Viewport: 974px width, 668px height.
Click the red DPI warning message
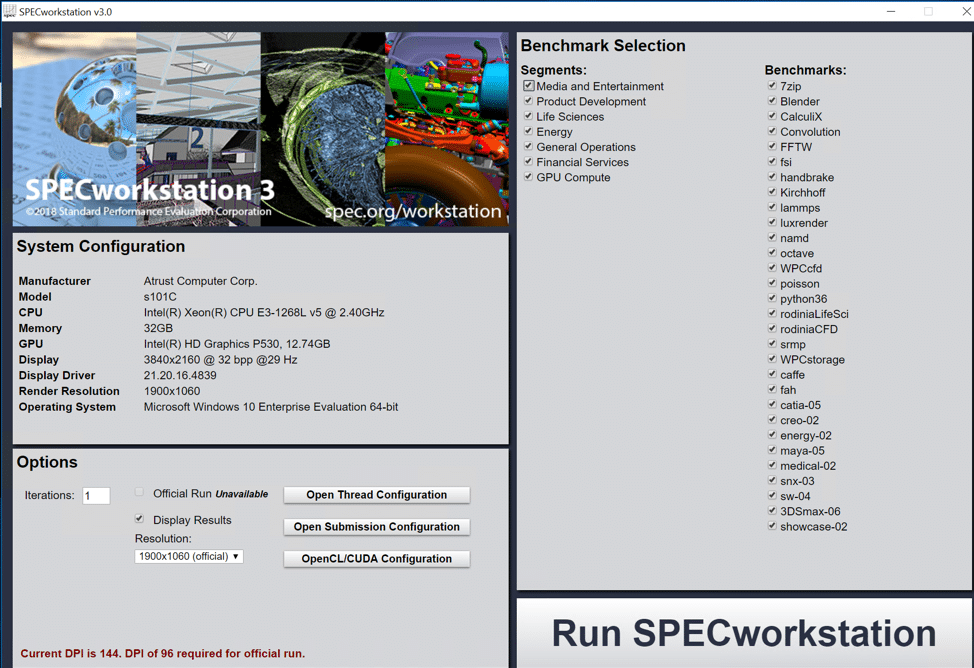[163, 653]
